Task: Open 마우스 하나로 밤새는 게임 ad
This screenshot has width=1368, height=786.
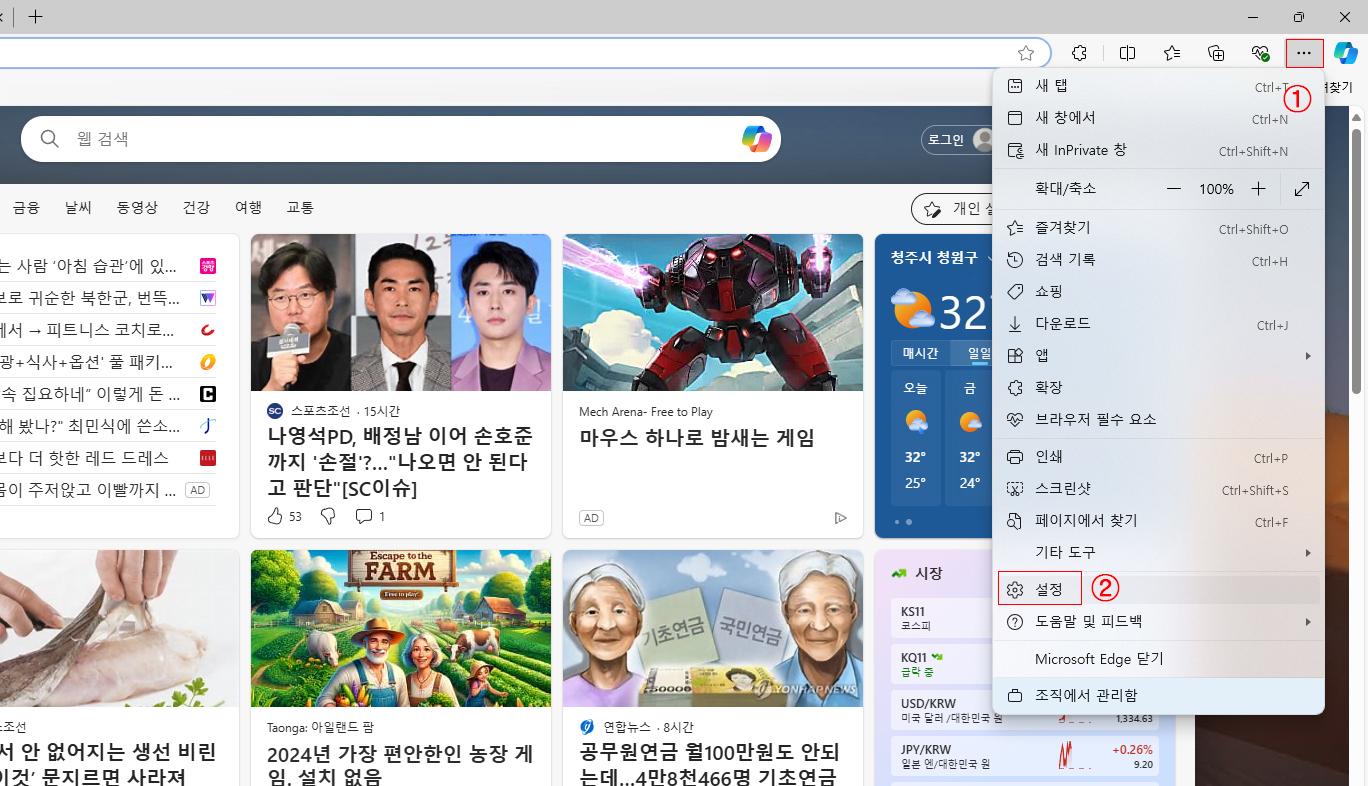Action: [x=697, y=437]
